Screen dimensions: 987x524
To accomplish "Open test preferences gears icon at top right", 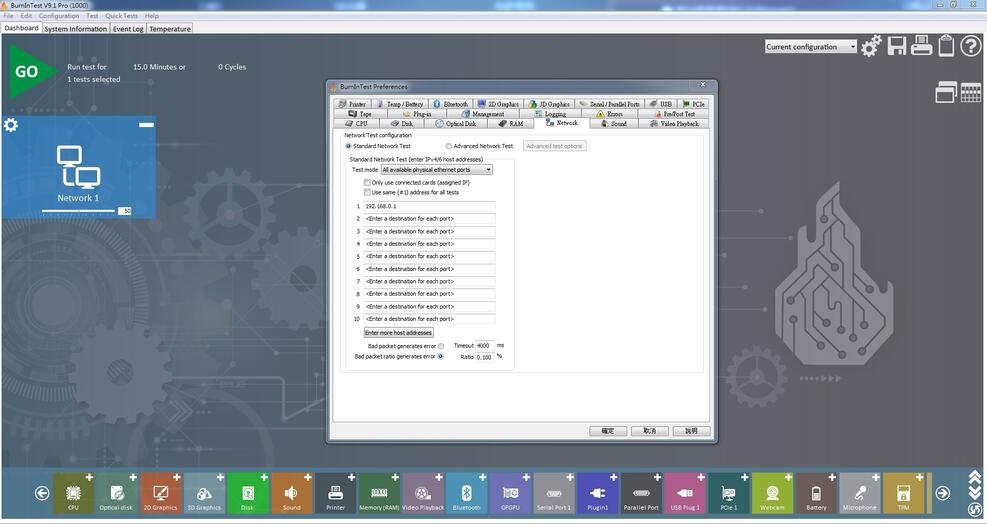I will click(x=871, y=46).
